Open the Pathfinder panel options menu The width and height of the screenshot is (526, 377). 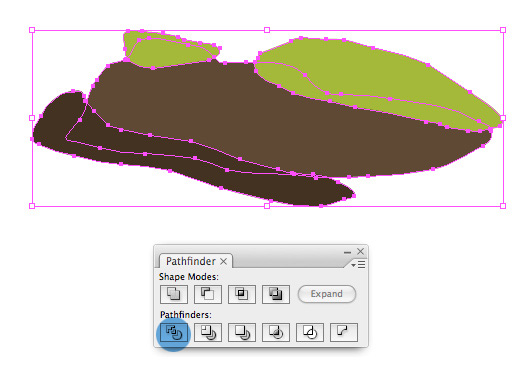(358, 265)
